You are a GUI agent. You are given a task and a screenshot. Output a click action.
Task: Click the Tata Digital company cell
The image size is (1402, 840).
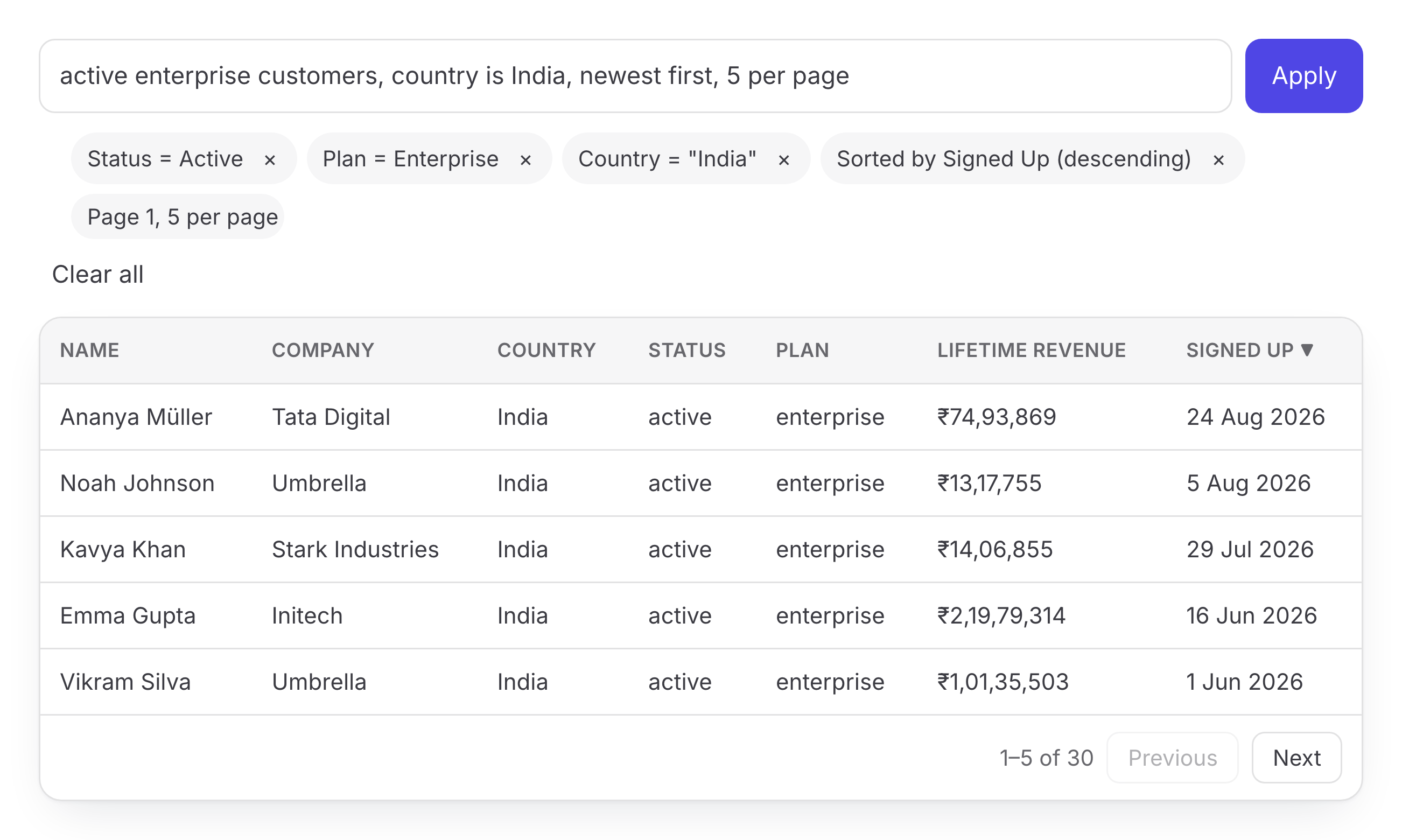pyautogui.click(x=331, y=417)
